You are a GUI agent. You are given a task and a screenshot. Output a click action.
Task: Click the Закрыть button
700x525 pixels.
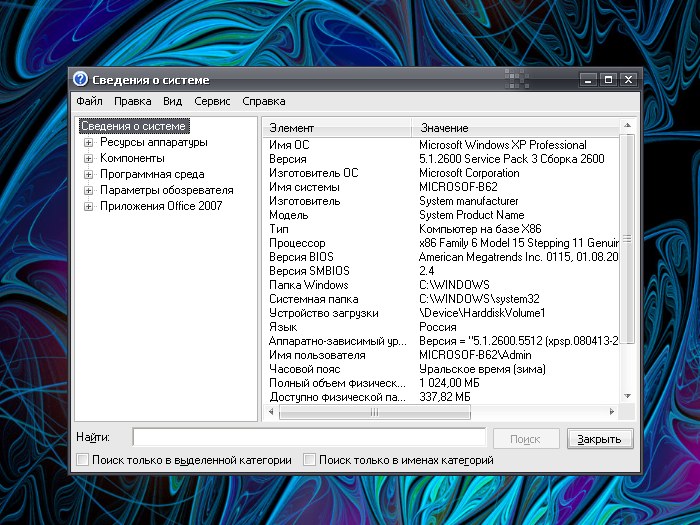click(600, 439)
